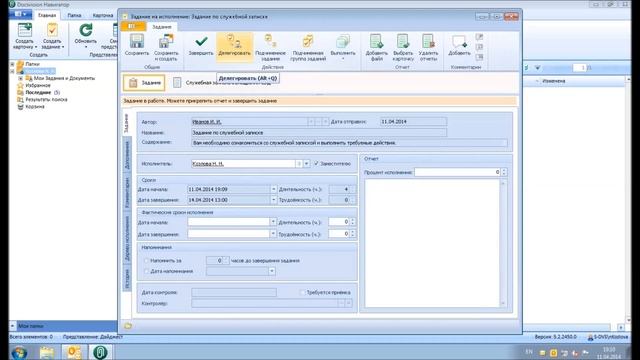
Task: Select the Комментарии vertical side tab
Action: click(127, 192)
